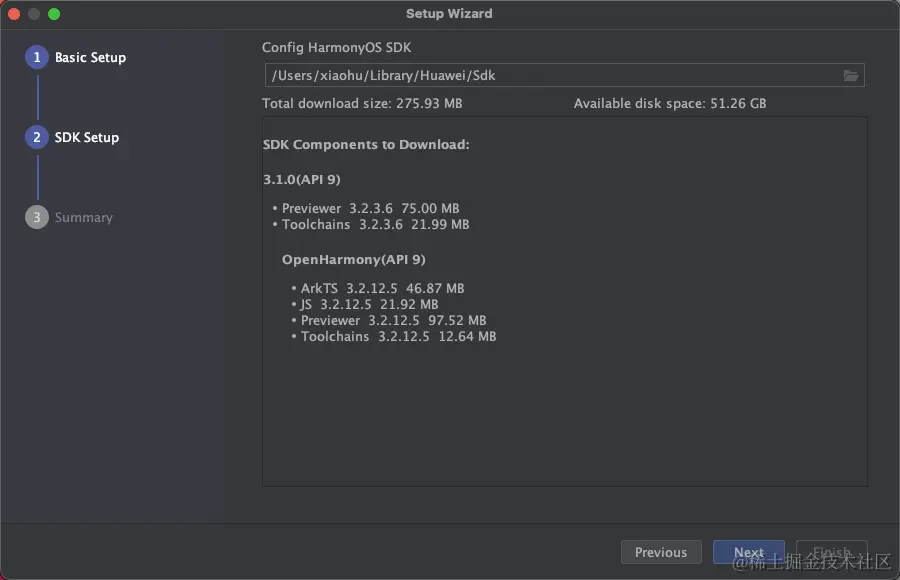Select 'Total download size: 275.93 MB' text
Image resolution: width=900 pixels, height=580 pixels.
coord(362,103)
